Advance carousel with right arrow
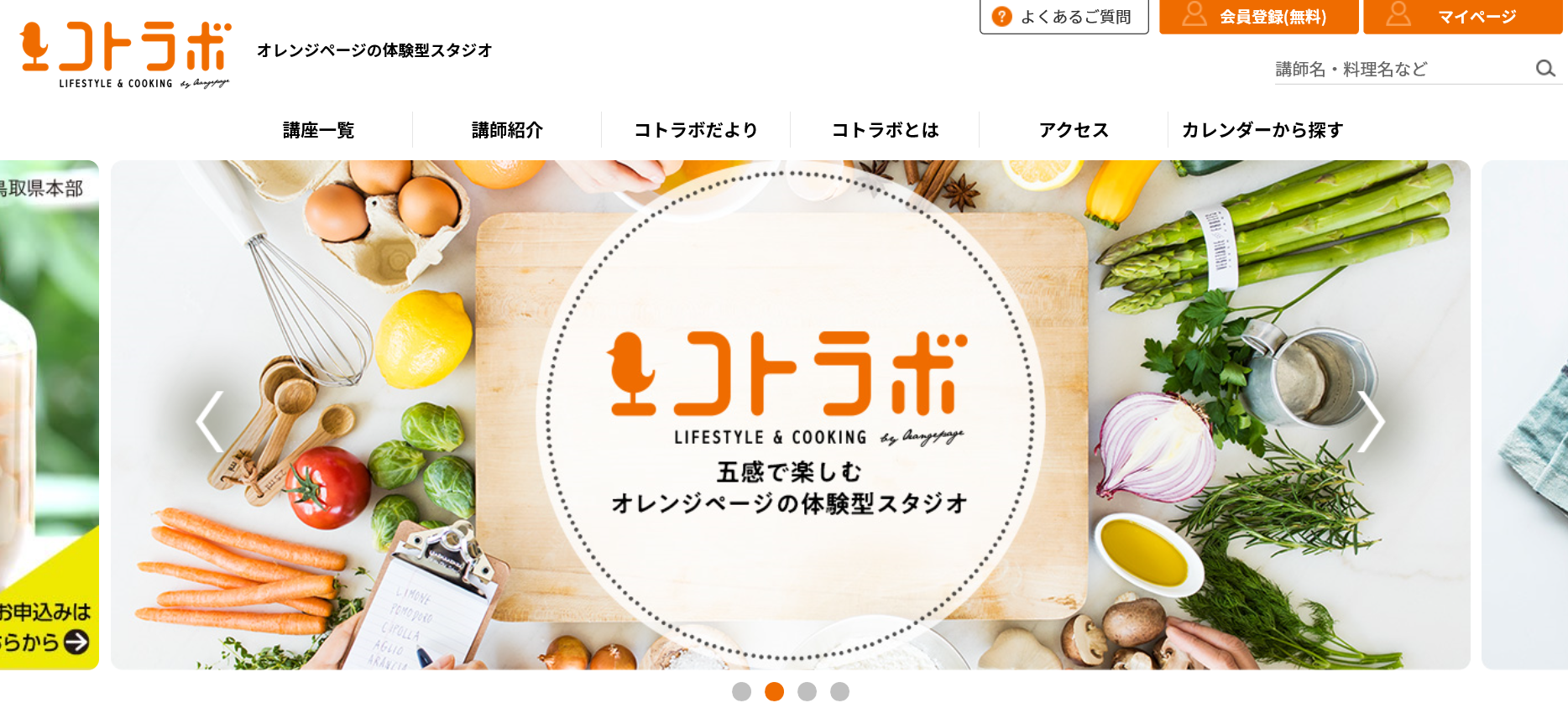This screenshot has width=1568, height=708. tap(1371, 422)
